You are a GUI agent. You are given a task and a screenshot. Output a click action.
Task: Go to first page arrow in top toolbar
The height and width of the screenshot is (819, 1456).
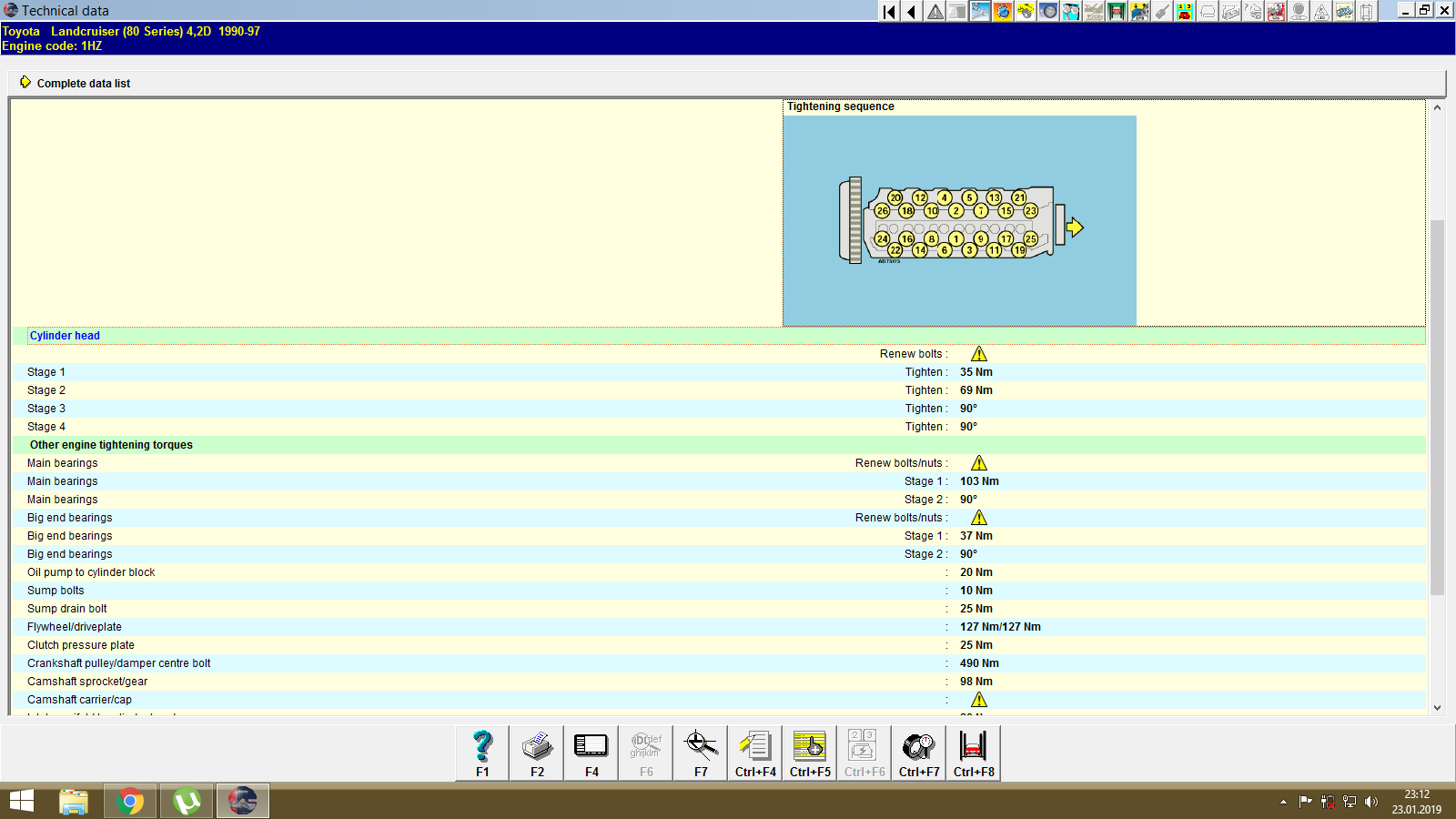point(889,11)
